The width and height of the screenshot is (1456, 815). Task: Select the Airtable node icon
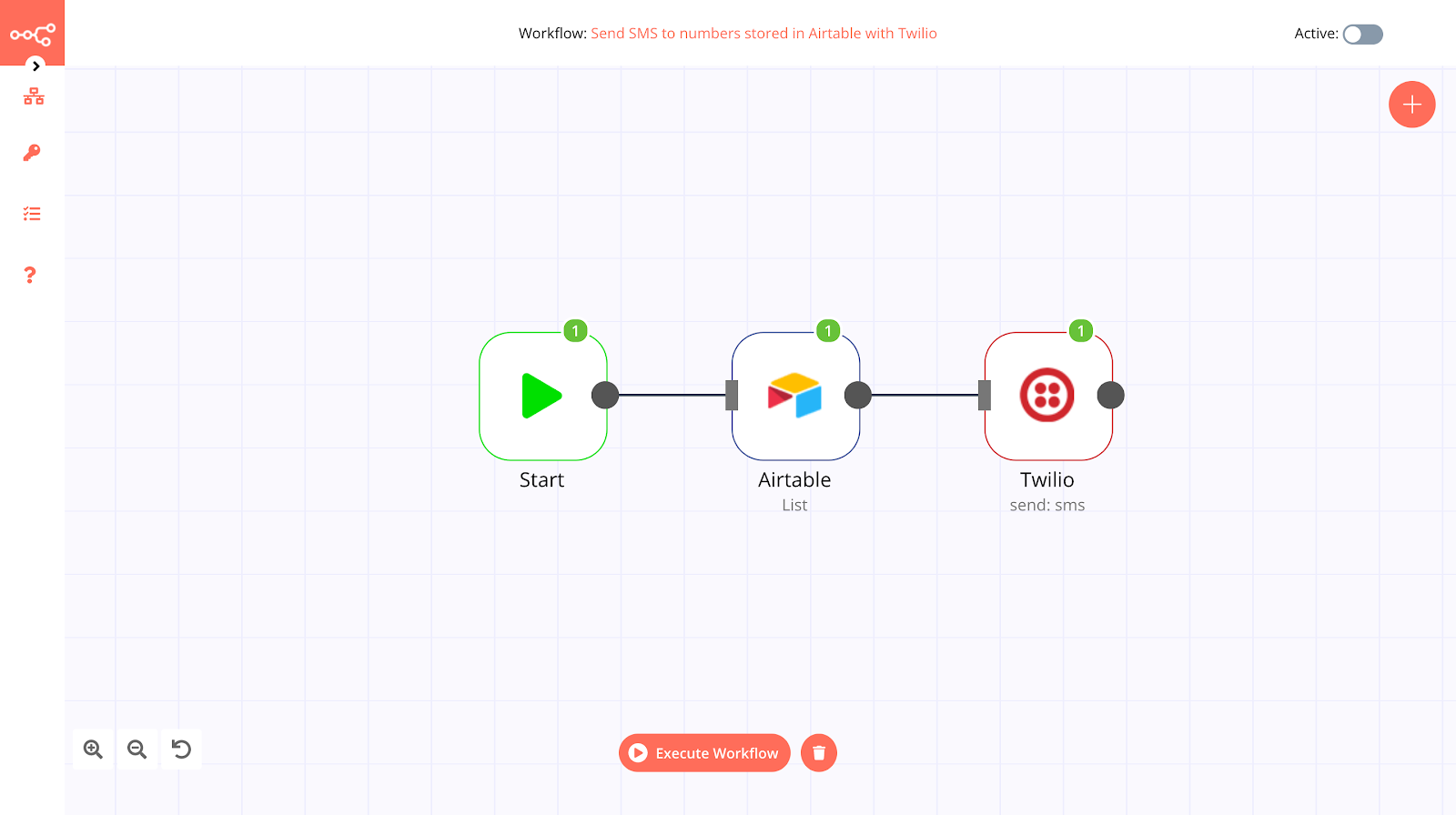794,395
